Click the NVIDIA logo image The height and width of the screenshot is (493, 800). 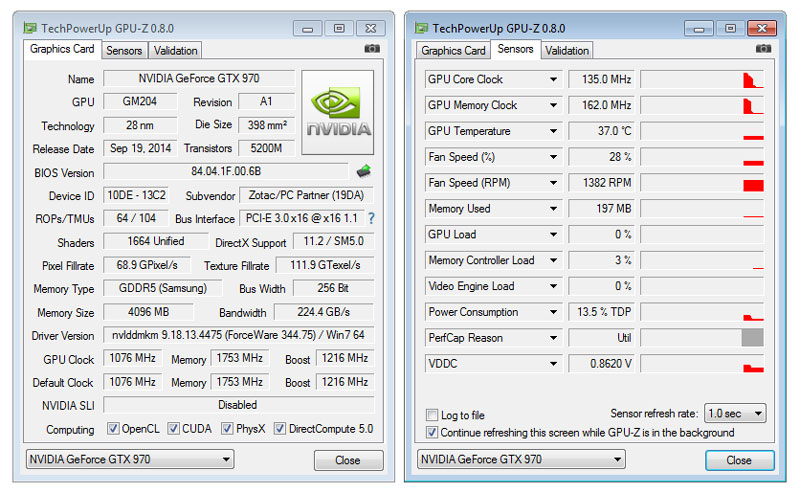[x=338, y=112]
